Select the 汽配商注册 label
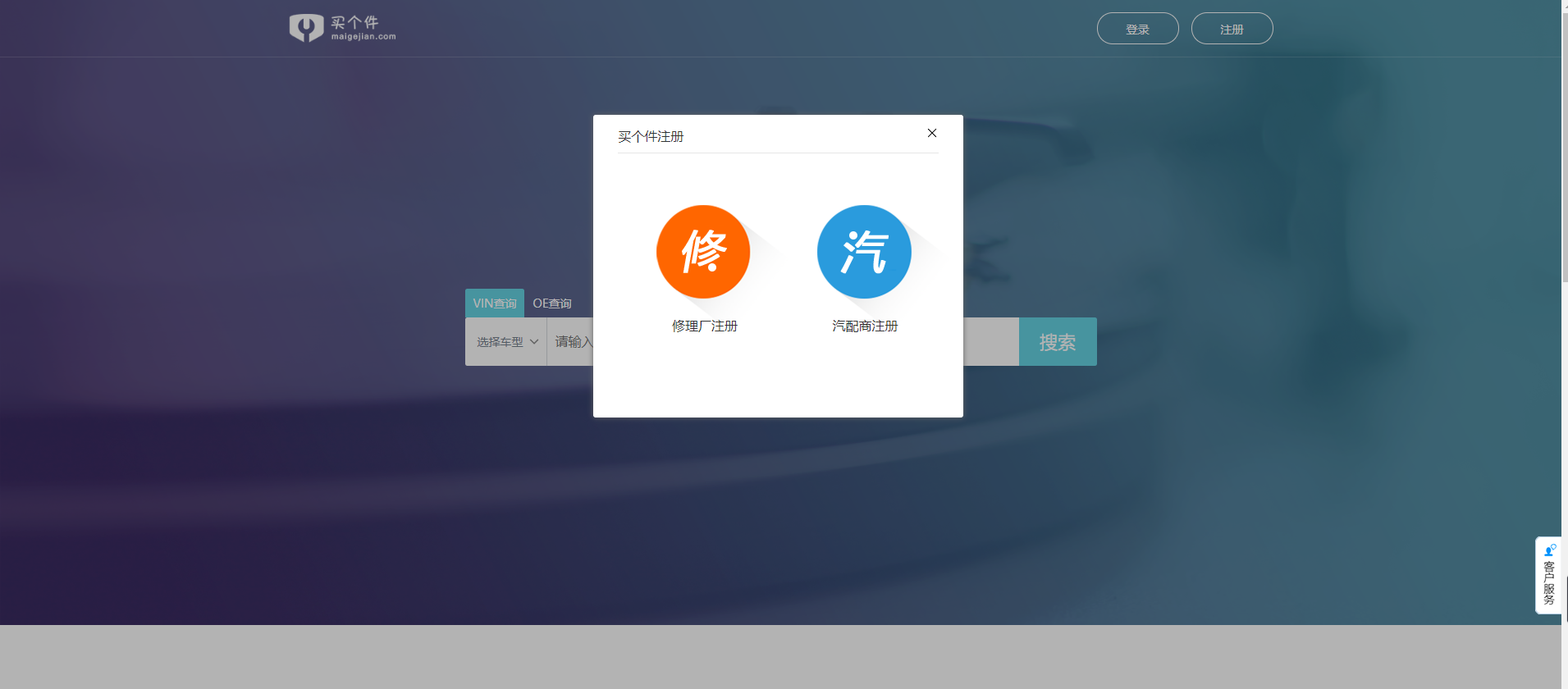The image size is (1568, 689). click(x=865, y=326)
